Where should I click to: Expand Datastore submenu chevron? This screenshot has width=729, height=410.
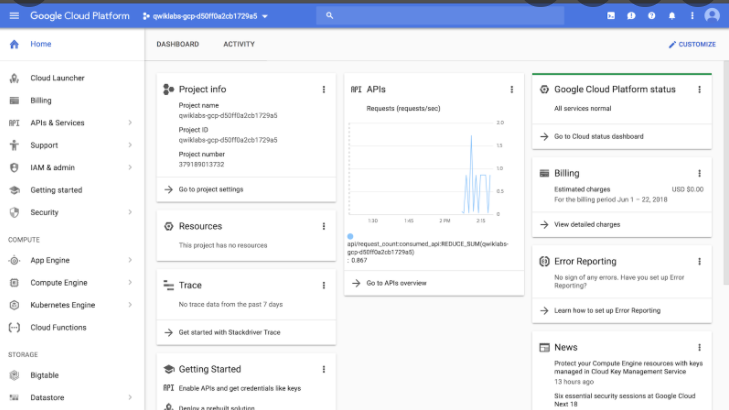tap(130, 397)
